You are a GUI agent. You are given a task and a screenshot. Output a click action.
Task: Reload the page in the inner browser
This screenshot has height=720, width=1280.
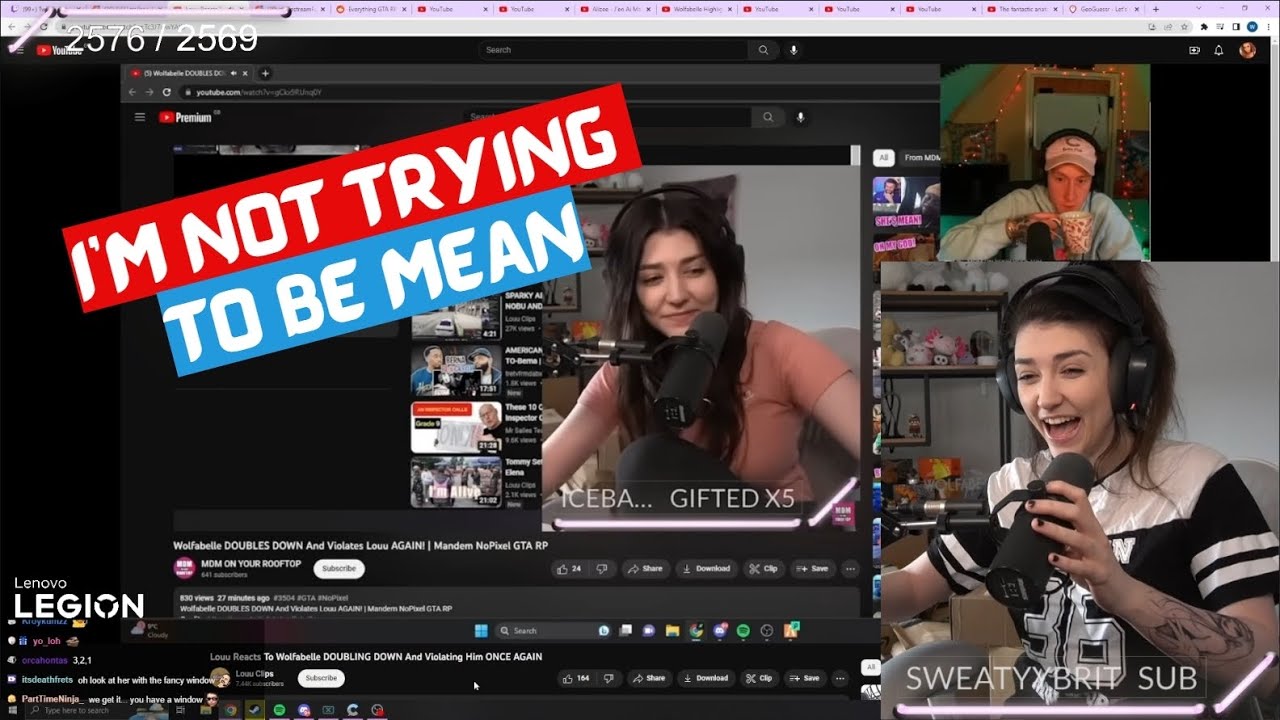(x=167, y=92)
